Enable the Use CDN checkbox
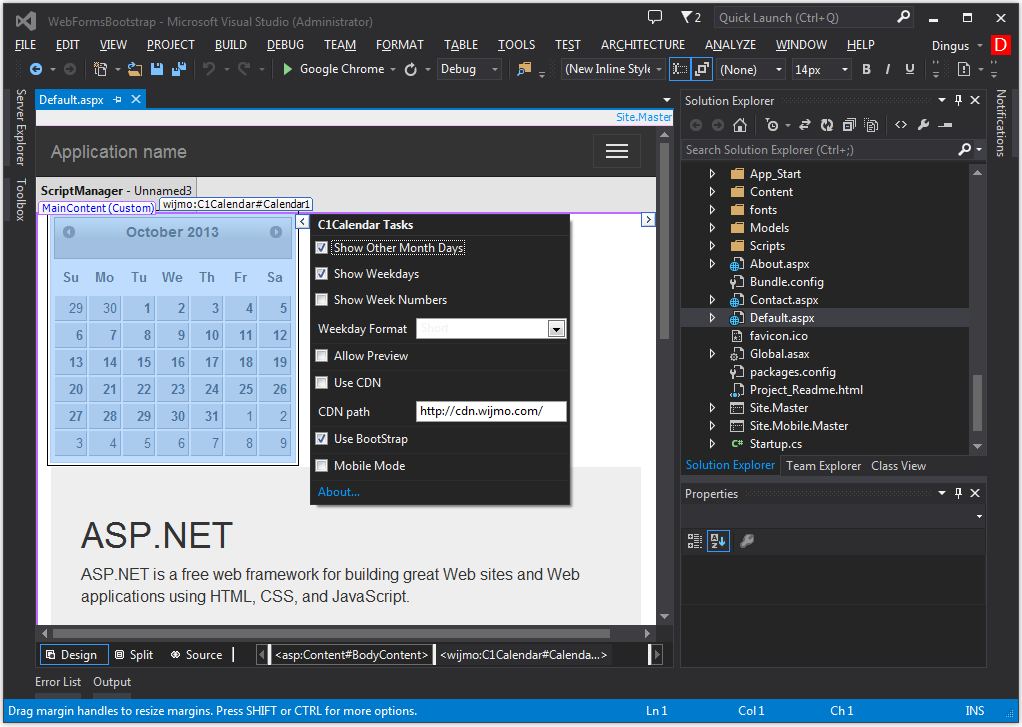The image size is (1022, 727). (321, 383)
